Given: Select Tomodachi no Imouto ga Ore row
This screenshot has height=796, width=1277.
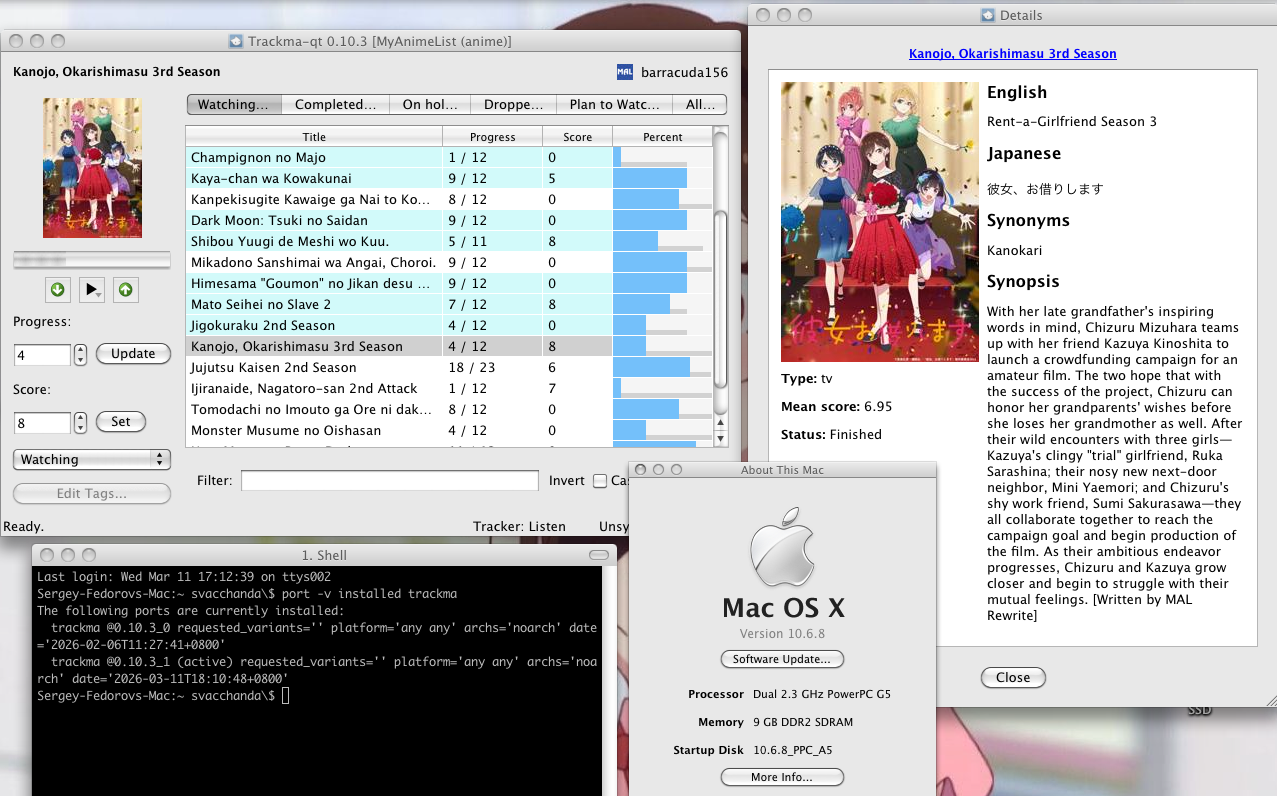Looking at the screenshot, I should [x=449, y=409].
